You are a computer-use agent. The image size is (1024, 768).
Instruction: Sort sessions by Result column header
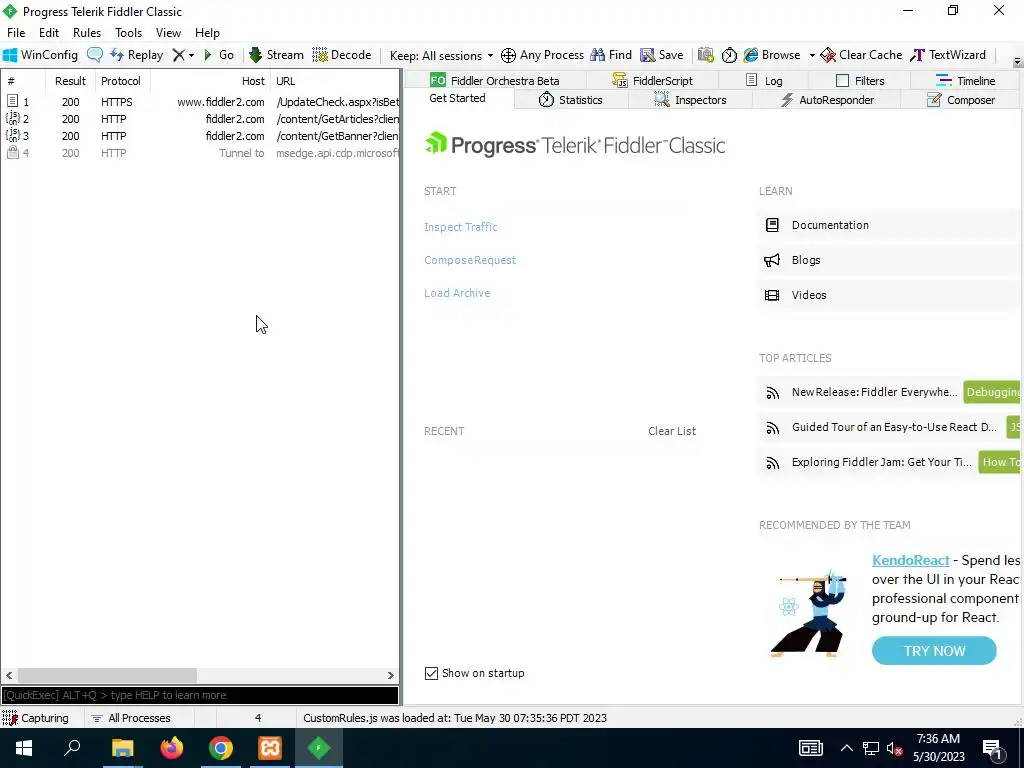[x=71, y=81]
